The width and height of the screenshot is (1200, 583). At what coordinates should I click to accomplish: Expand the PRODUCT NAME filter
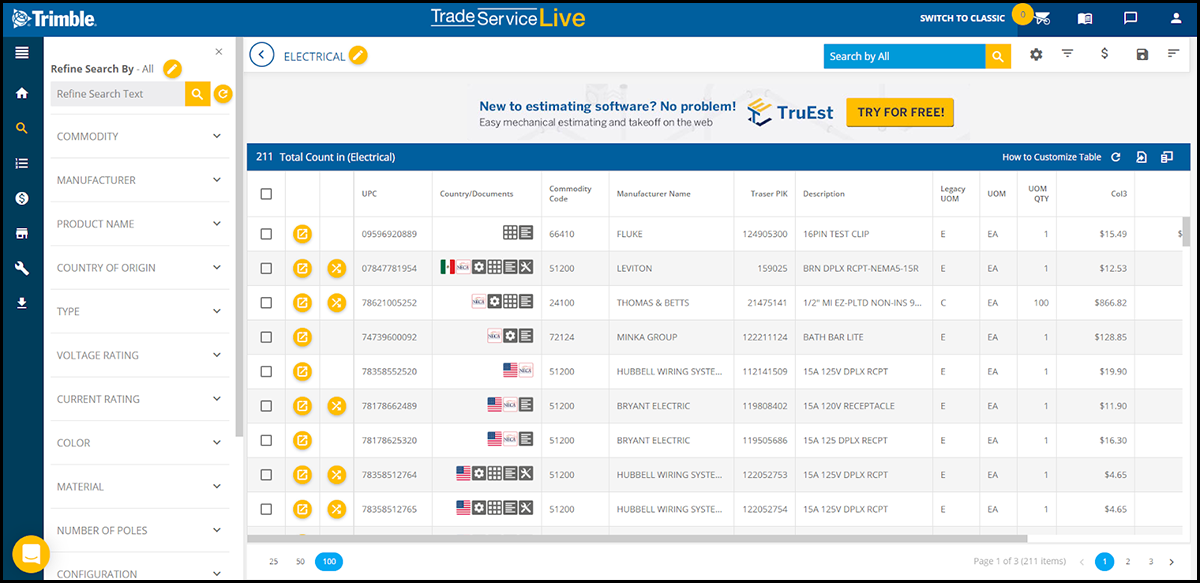[140, 224]
